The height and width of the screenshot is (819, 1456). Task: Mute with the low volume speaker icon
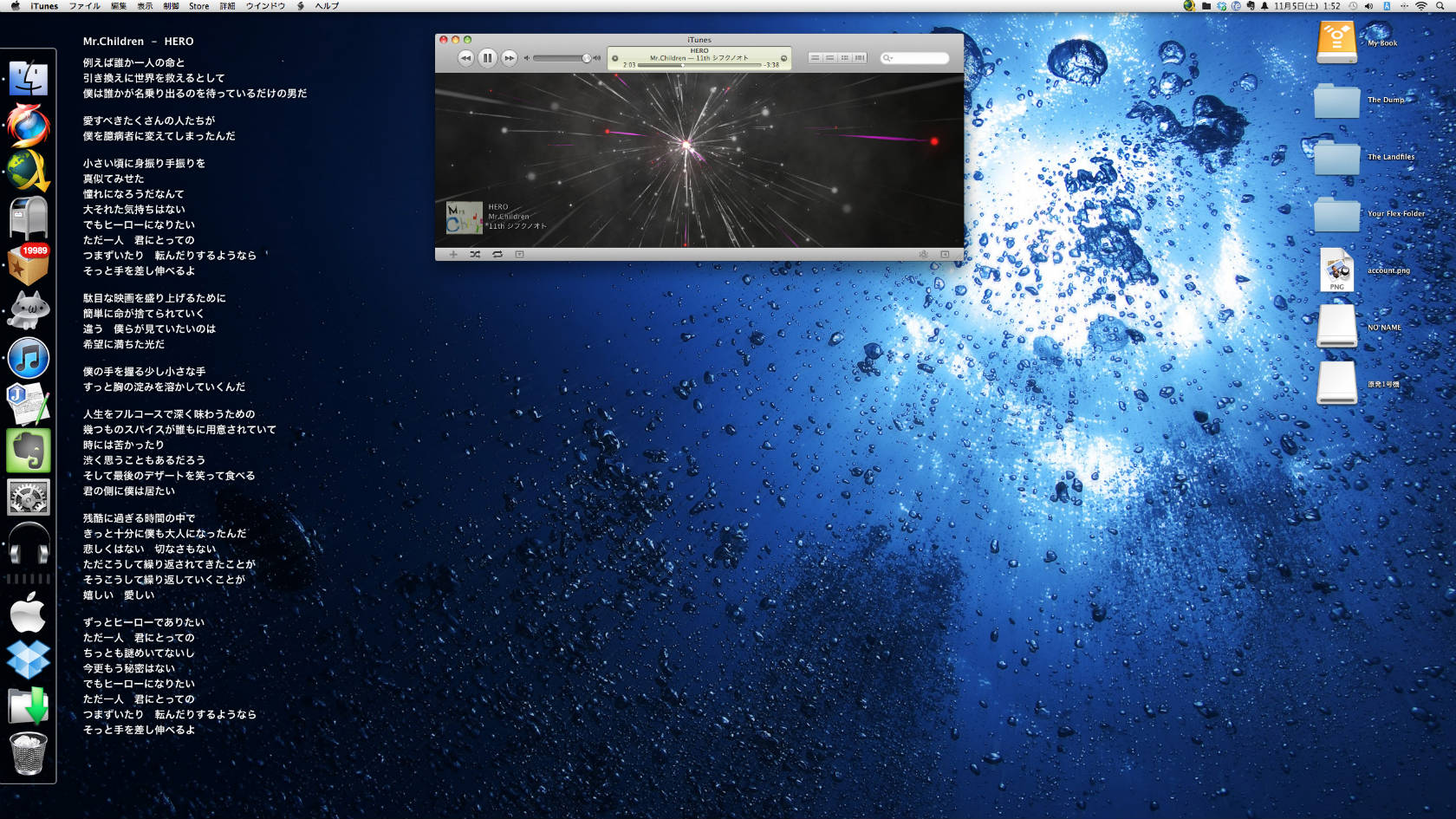[x=527, y=58]
